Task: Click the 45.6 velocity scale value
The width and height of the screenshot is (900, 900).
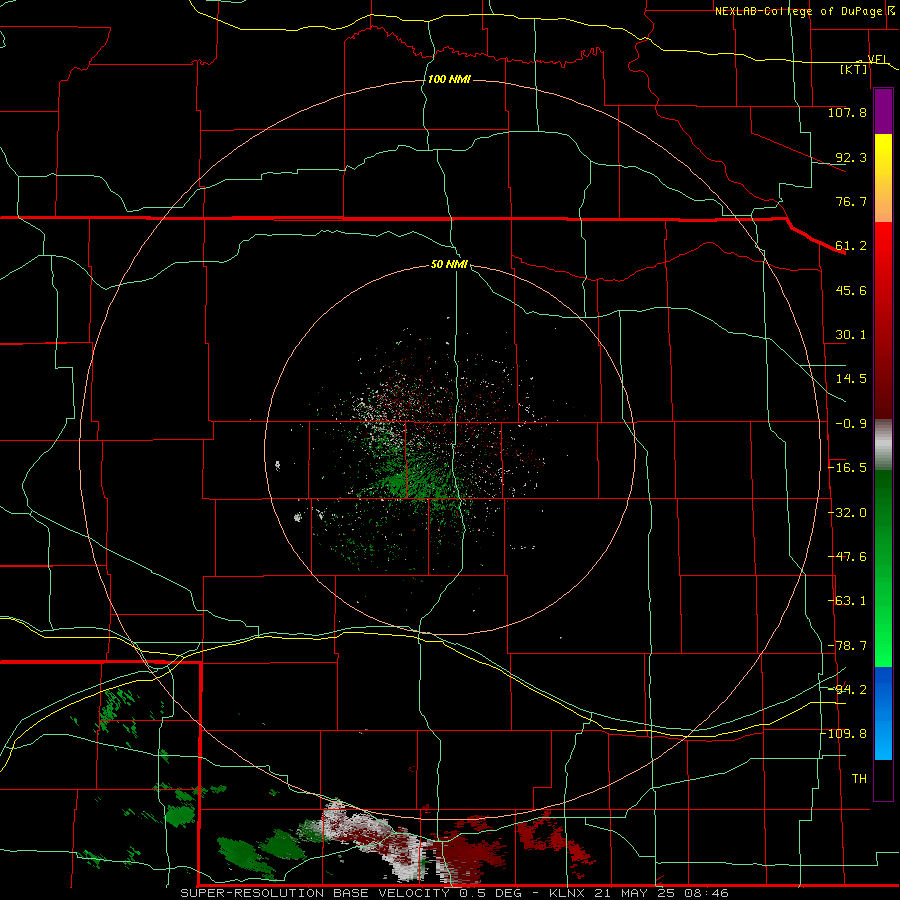Action: tap(851, 291)
